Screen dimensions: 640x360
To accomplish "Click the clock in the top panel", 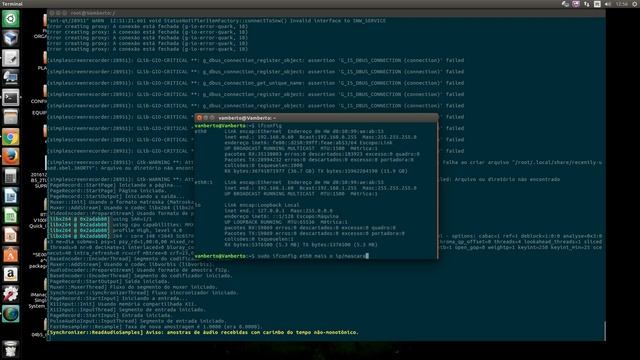I will click(622, 4).
